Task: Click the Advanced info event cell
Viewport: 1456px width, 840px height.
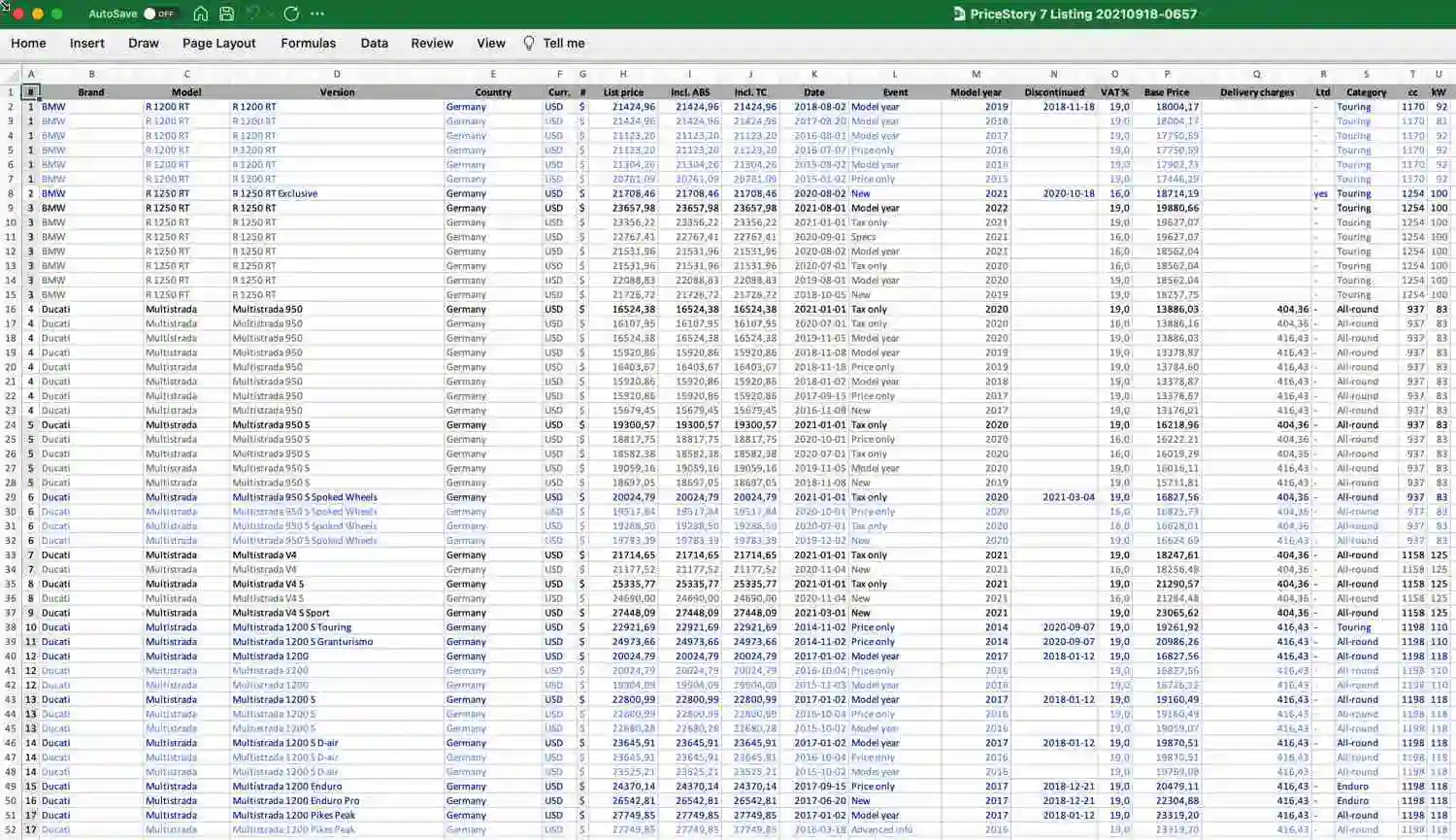Action: click(895, 829)
